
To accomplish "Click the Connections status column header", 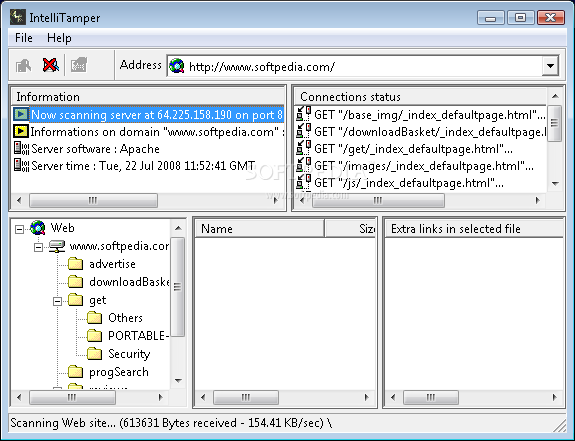I will click(x=421, y=96).
